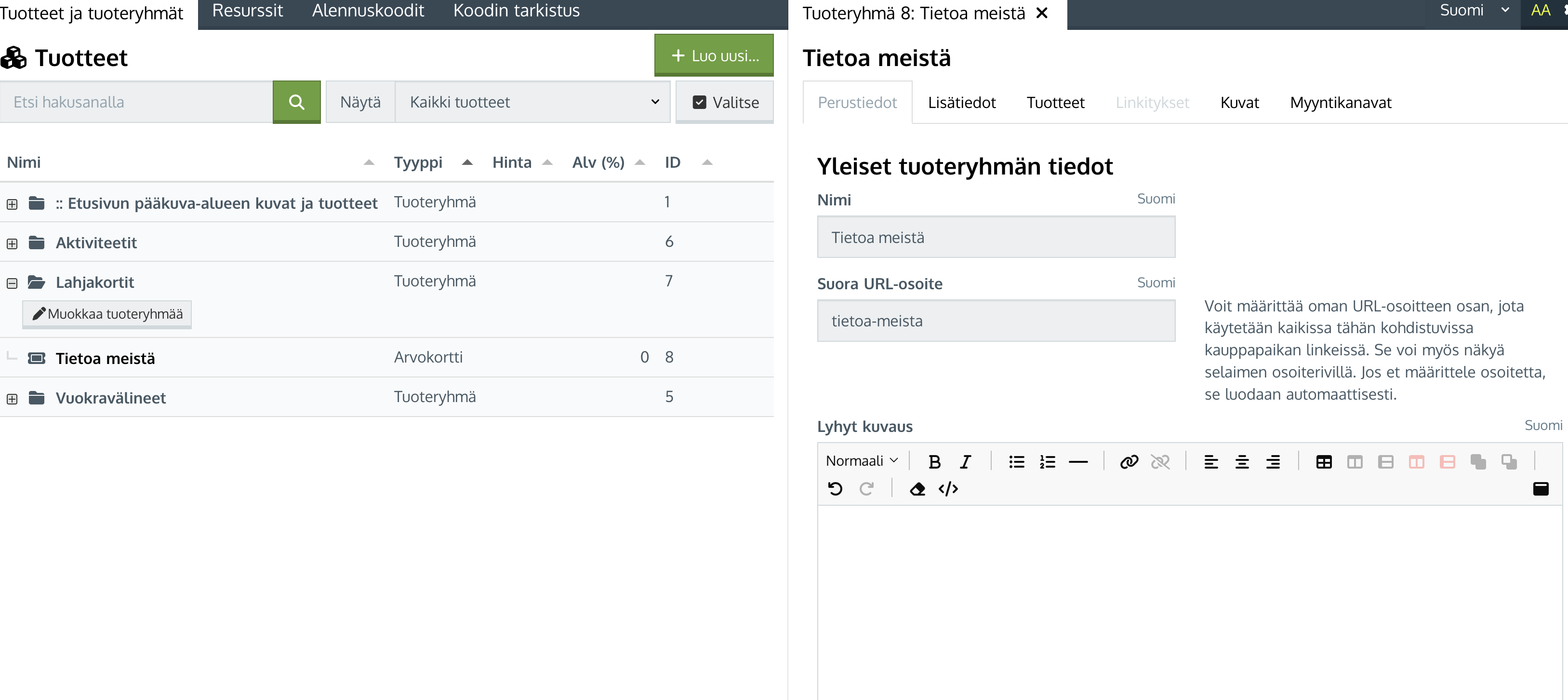Open the Kaikki tuotteet filter dropdown

(x=532, y=102)
